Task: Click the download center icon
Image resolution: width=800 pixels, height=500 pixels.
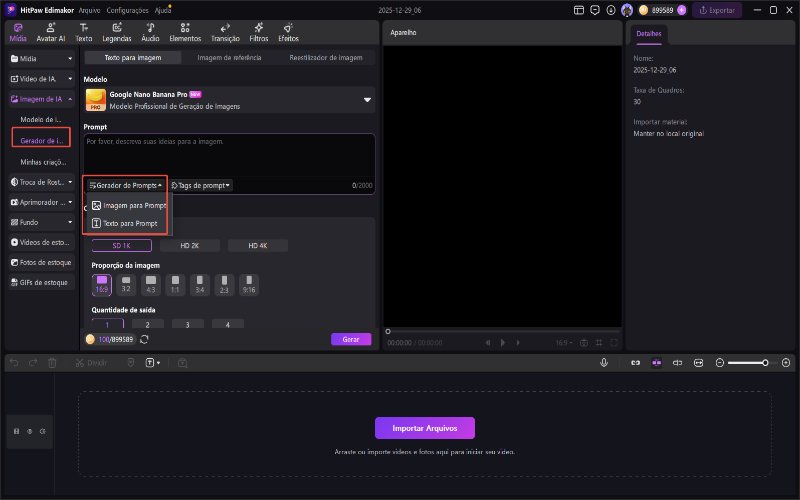Action: point(611,10)
